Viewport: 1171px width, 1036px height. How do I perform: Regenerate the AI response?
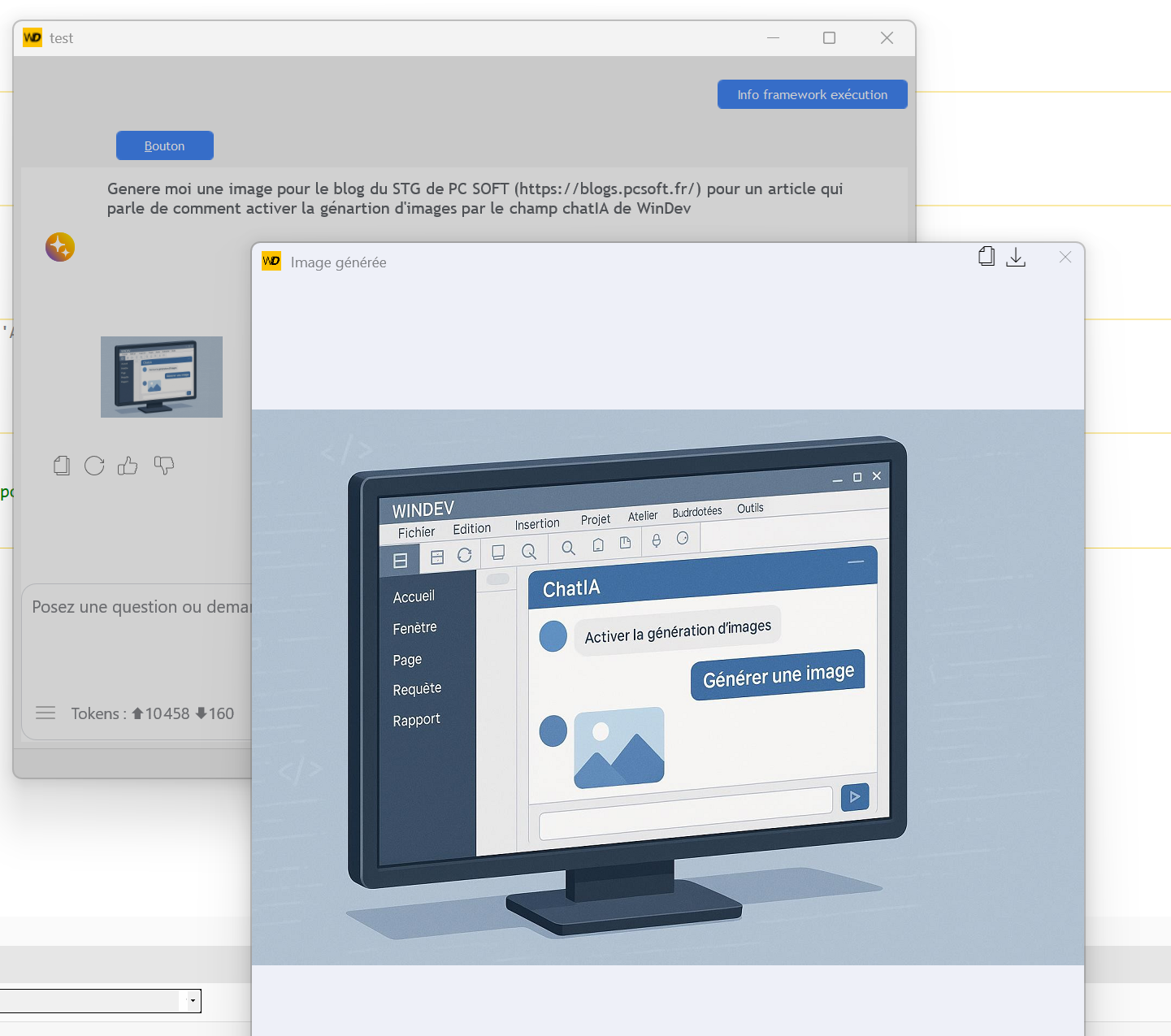point(94,466)
